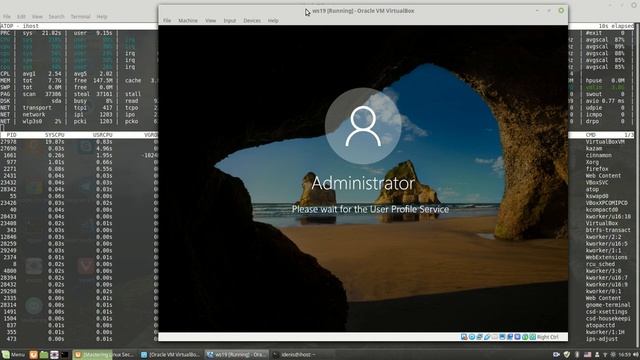This screenshot has width=640, height=360.
Task: Click the Administrator user avatar on login screen
Action: [363, 126]
